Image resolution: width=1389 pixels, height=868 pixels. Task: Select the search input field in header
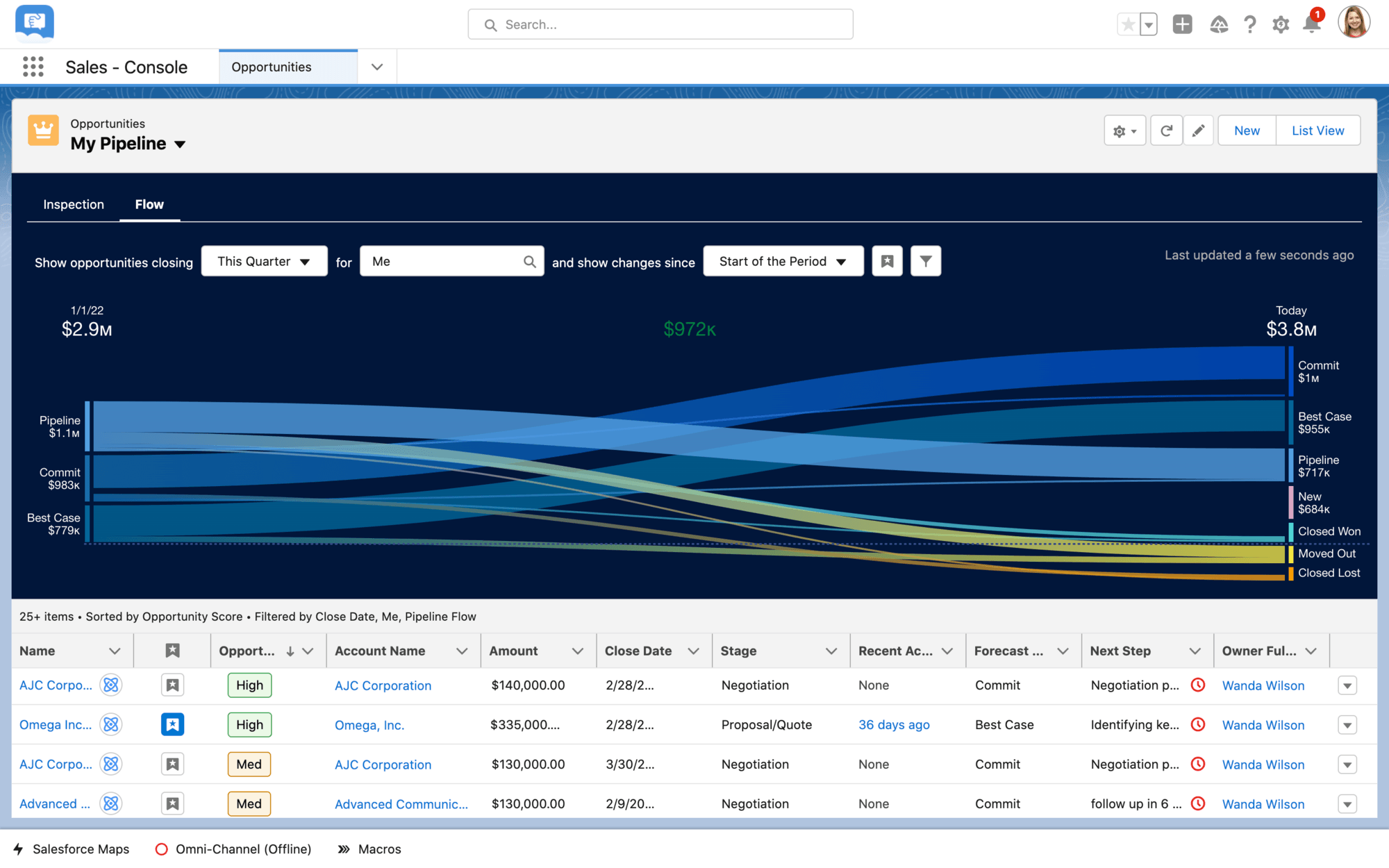tap(661, 24)
